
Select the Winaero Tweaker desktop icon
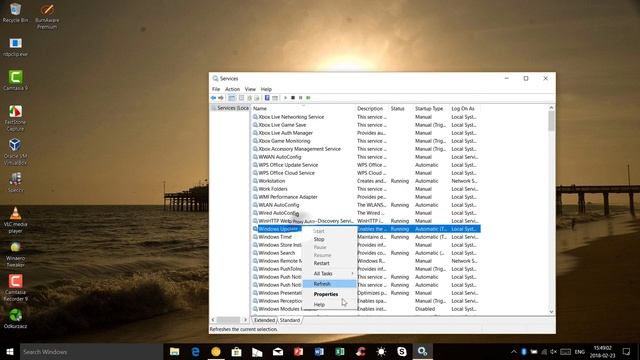[16, 254]
